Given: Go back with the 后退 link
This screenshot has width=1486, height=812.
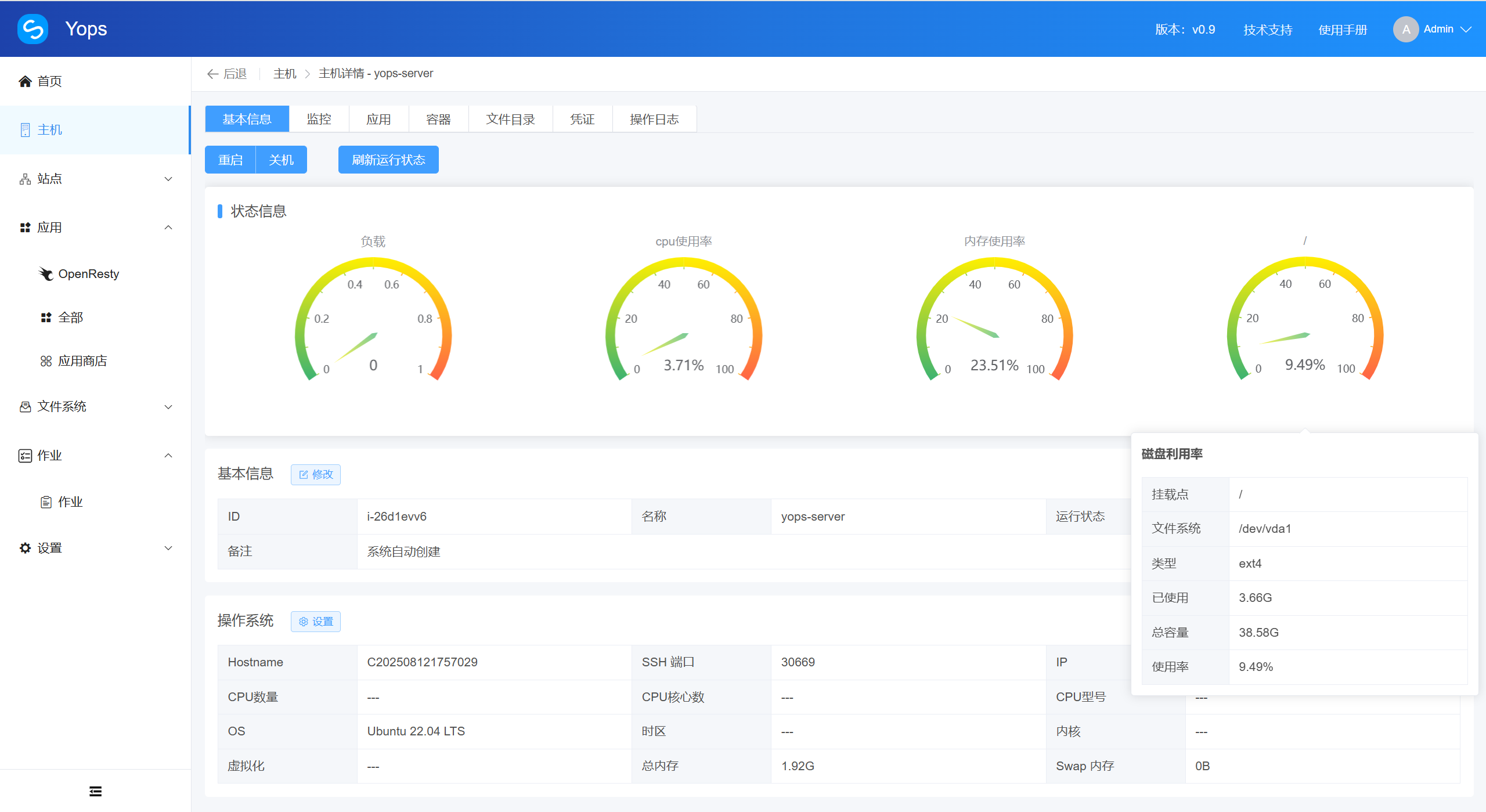Looking at the screenshot, I should pyautogui.click(x=227, y=74).
